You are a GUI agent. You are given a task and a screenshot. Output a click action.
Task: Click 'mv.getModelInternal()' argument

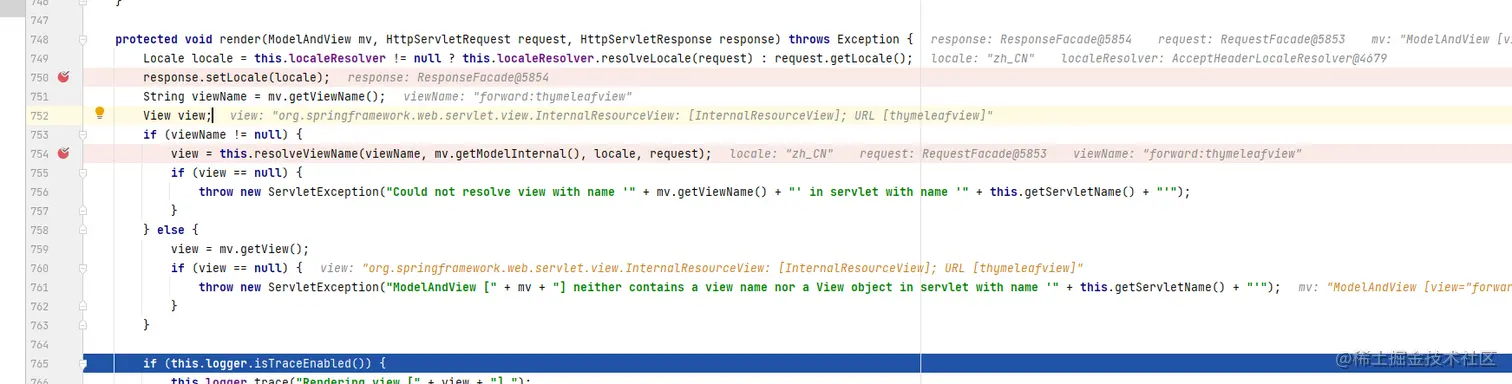pyautogui.click(x=509, y=153)
